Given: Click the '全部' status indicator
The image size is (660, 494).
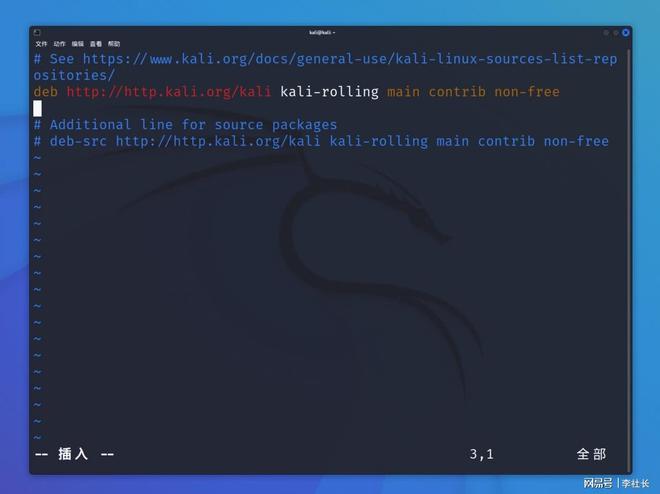Looking at the screenshot, I should point(591,454).
